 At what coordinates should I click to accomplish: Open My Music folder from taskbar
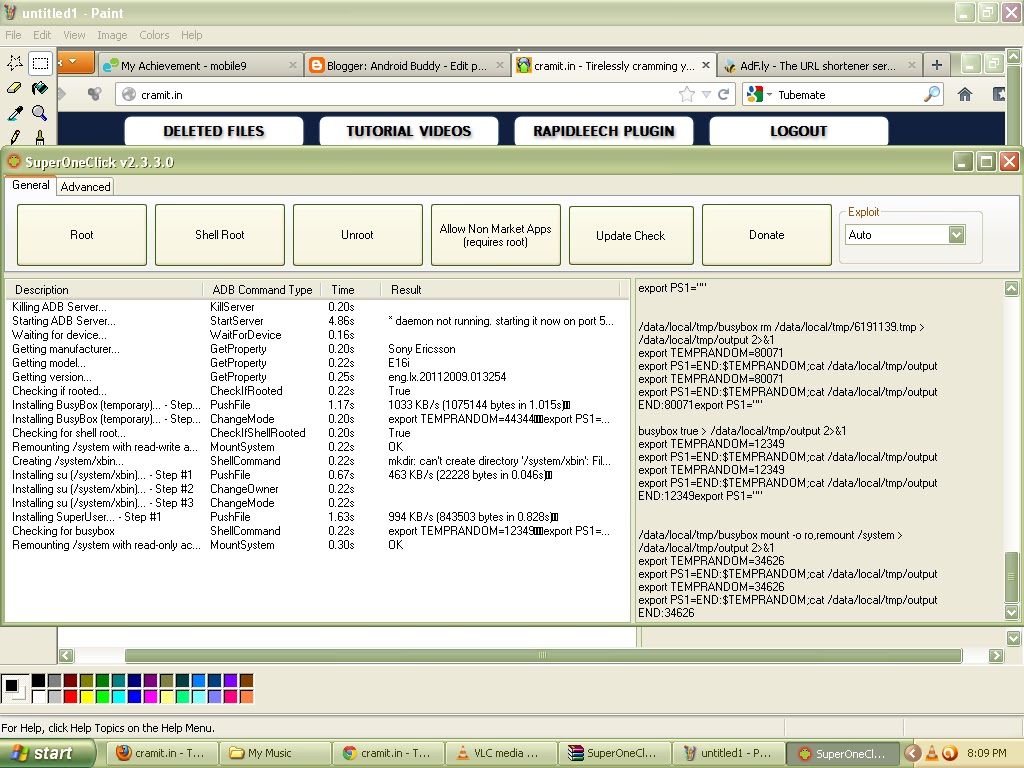(274, 753)
